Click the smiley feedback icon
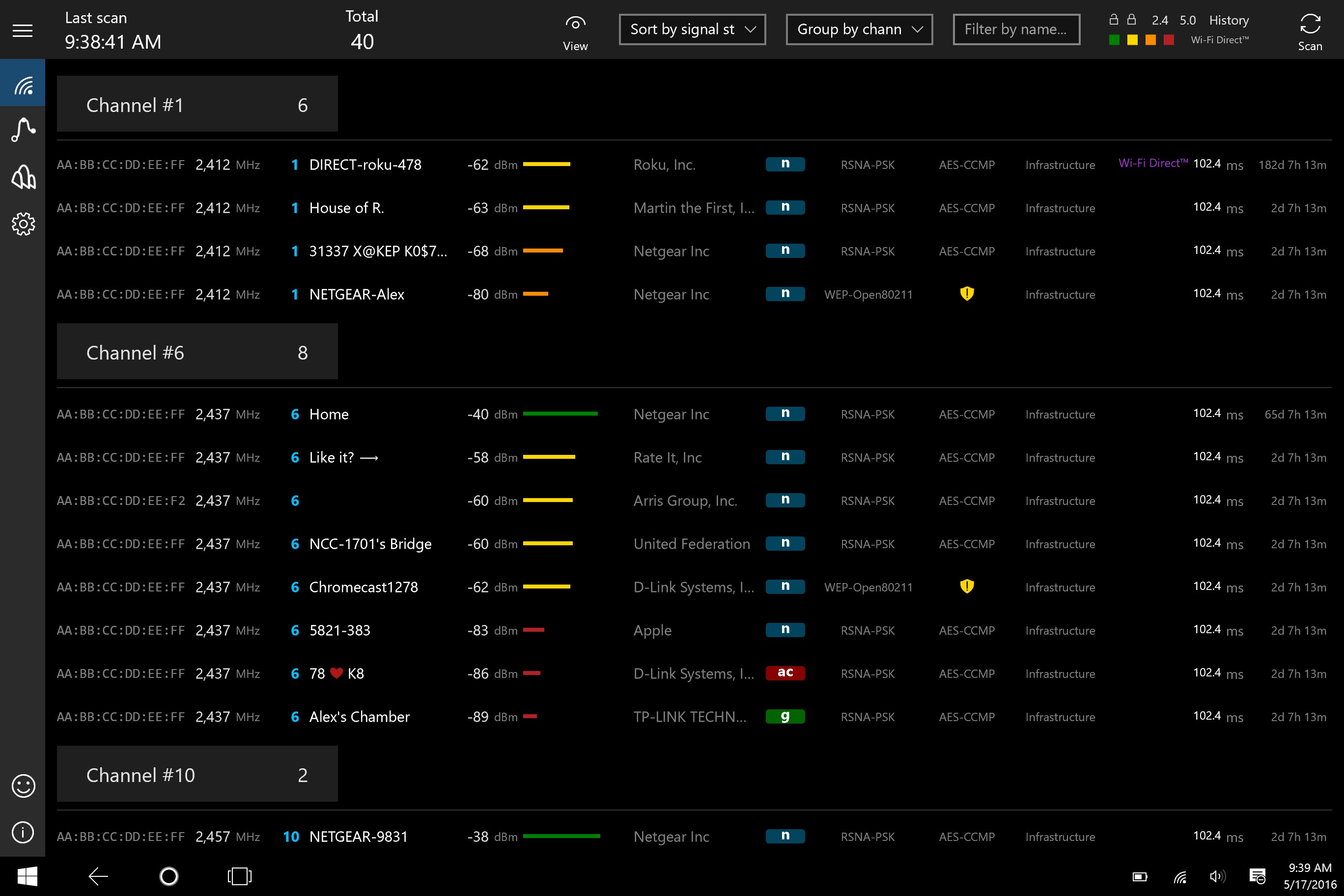 coord(23,785)
